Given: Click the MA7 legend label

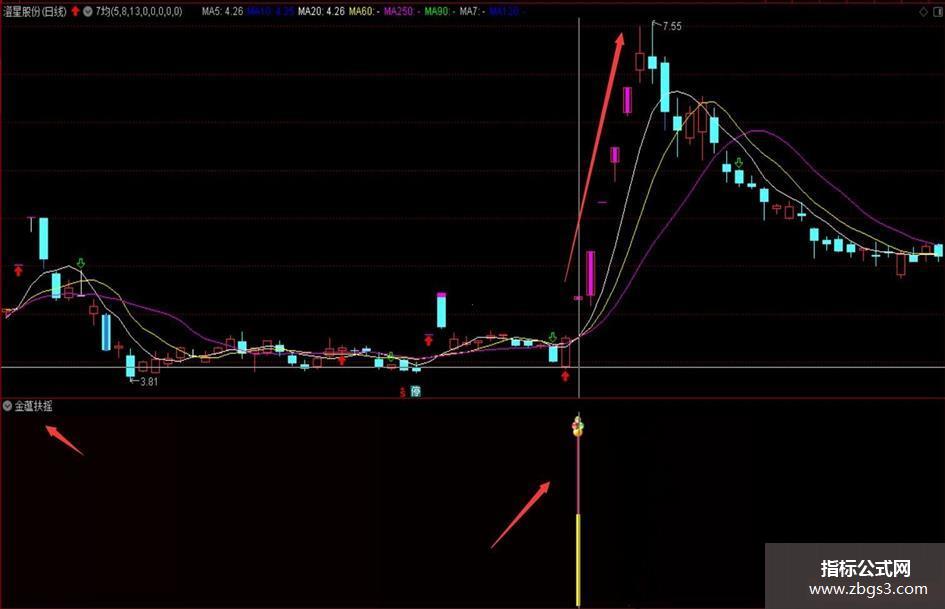Looking at the screenshot, I should [x=472, y=11].
